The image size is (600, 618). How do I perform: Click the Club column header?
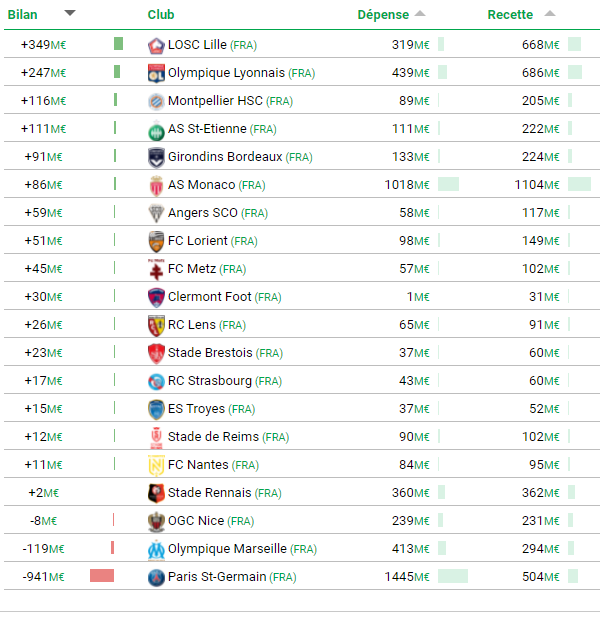click(x=161, y=15)
